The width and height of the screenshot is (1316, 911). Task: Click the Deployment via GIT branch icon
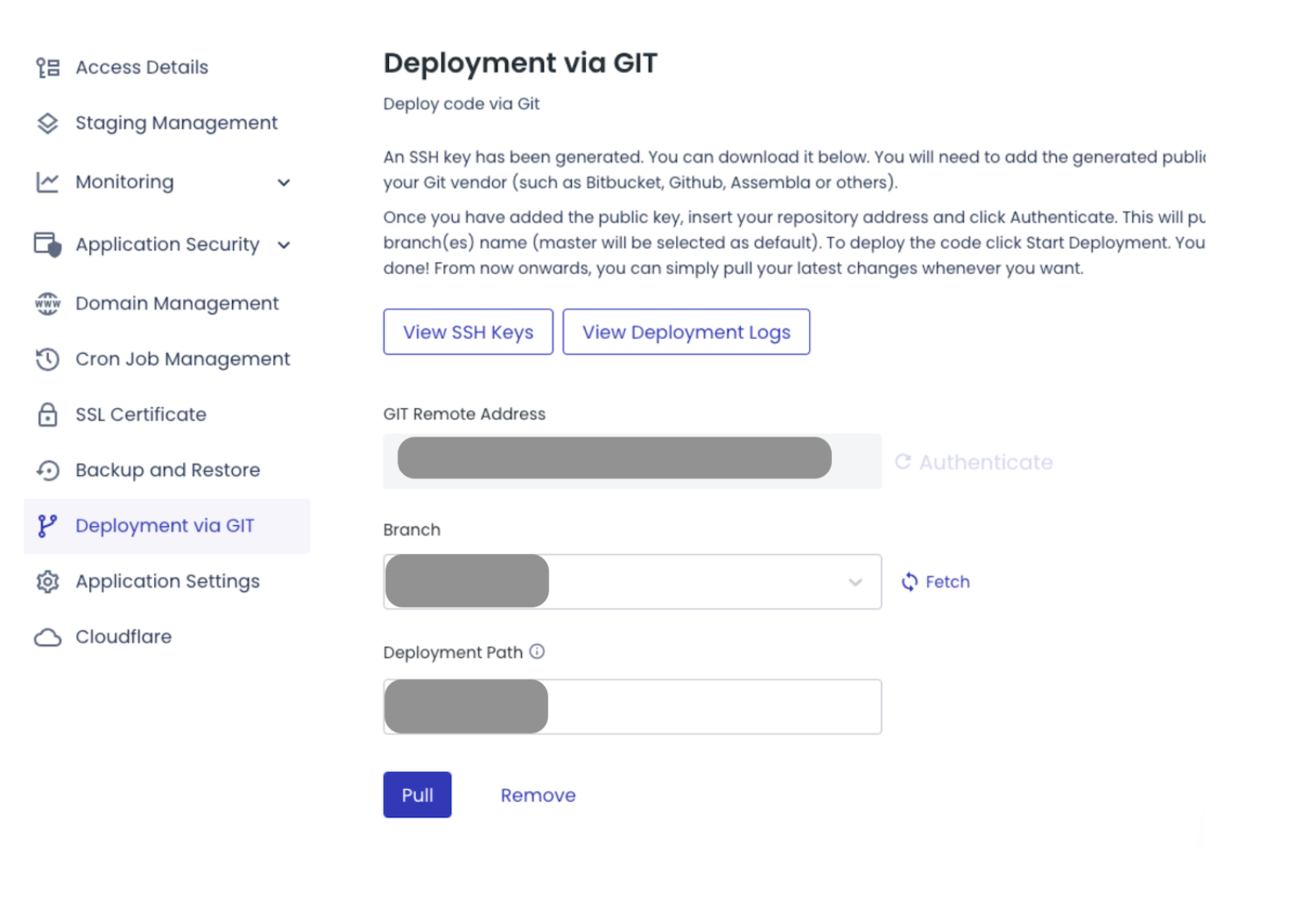48,526
